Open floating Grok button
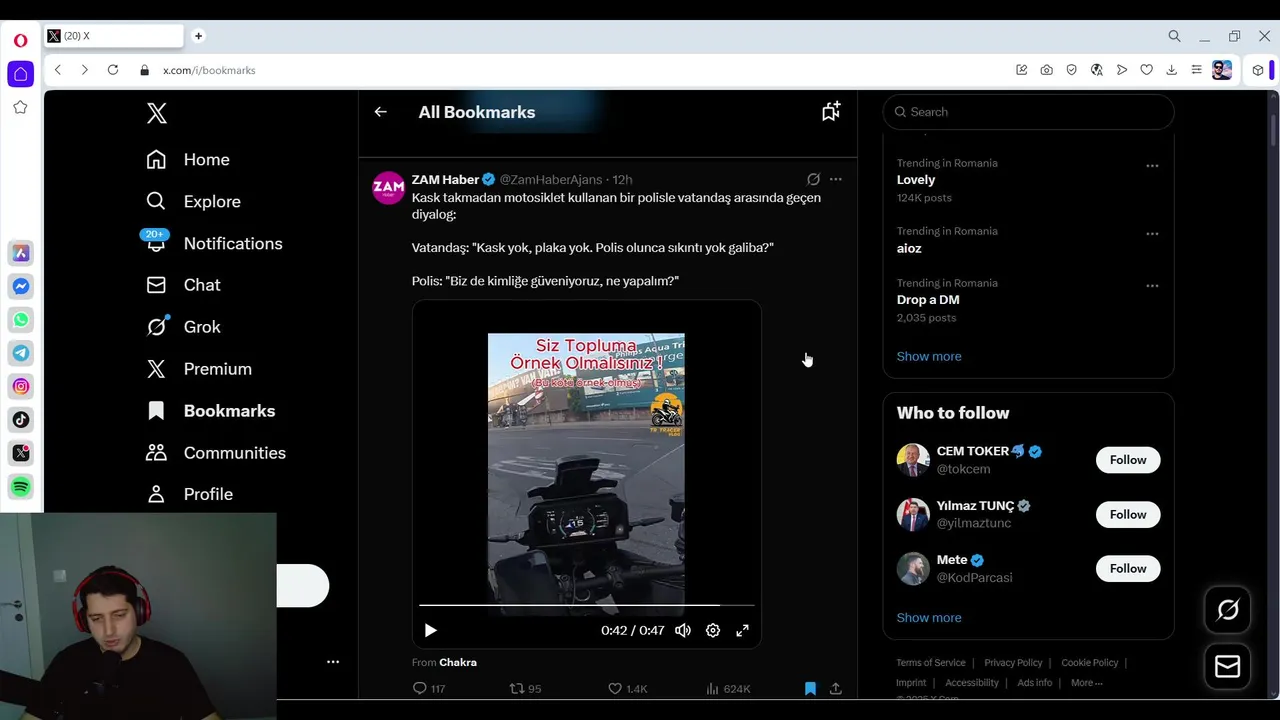Image resolution: width=1280 pixels, height=720 pixels. coord(1228,610)
